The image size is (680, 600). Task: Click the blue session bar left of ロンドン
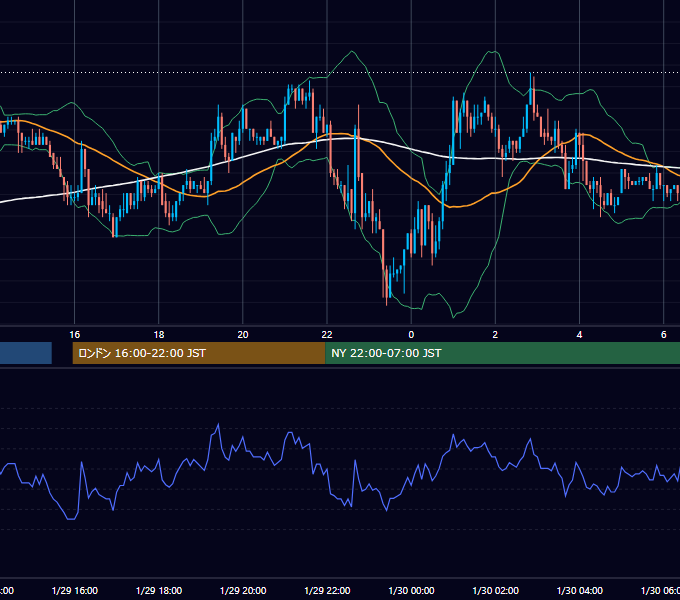click(x=26, y=353)
